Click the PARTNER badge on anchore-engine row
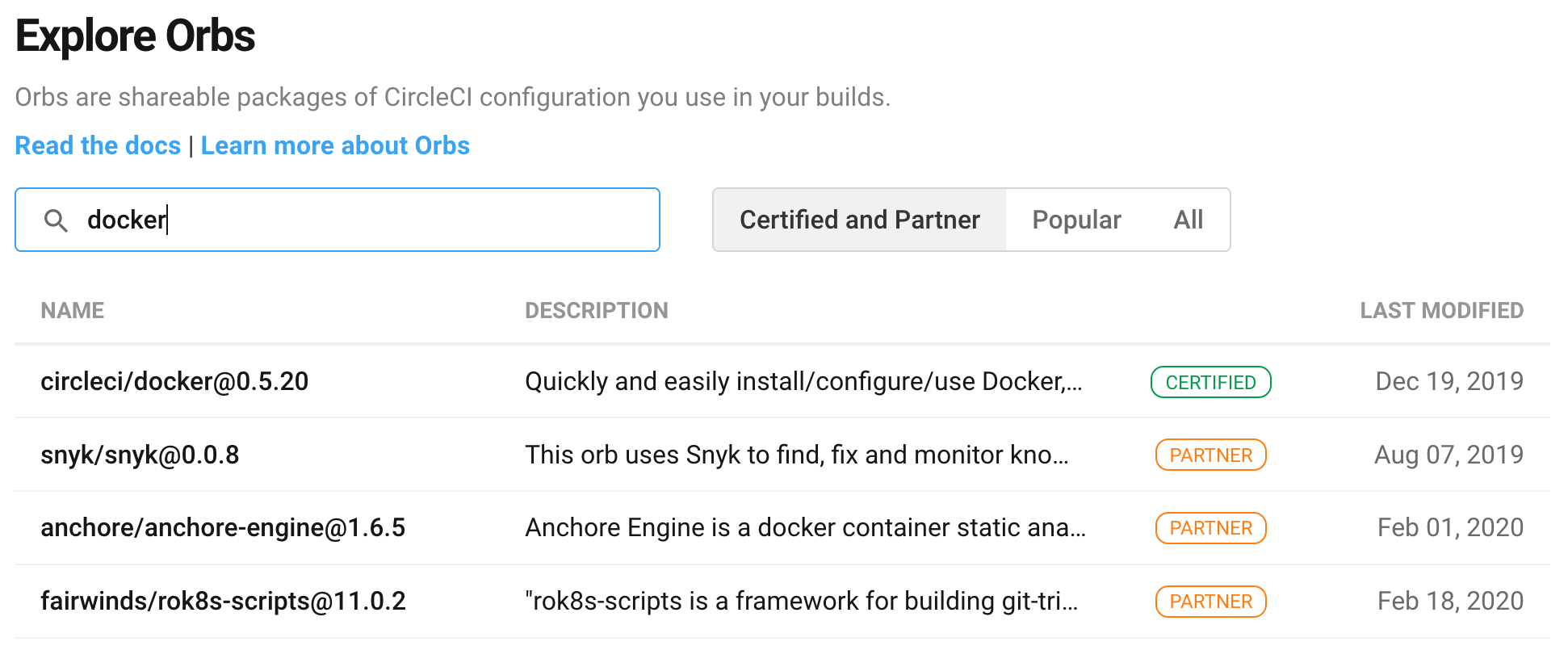The height and width of the screenshot is (667, 1568). pyautogui.click(x=1210, y=528)
